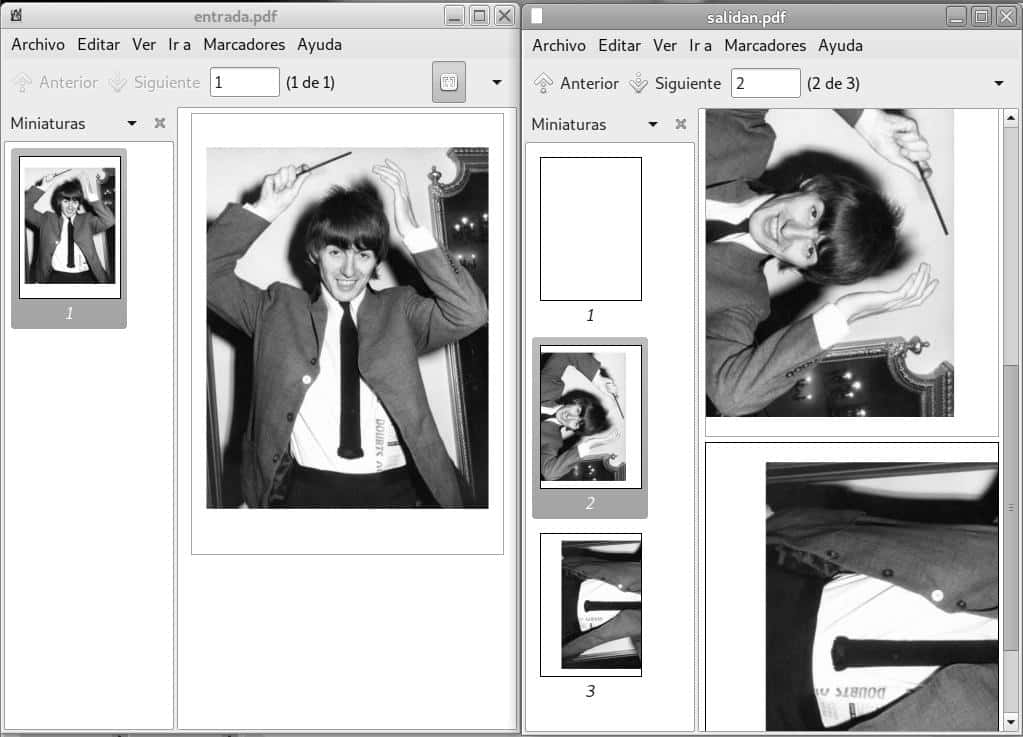1023x737 pixels.
Task: Select page 3 thumbnail in salidan.pdf
Action: [x=590, y=605]
